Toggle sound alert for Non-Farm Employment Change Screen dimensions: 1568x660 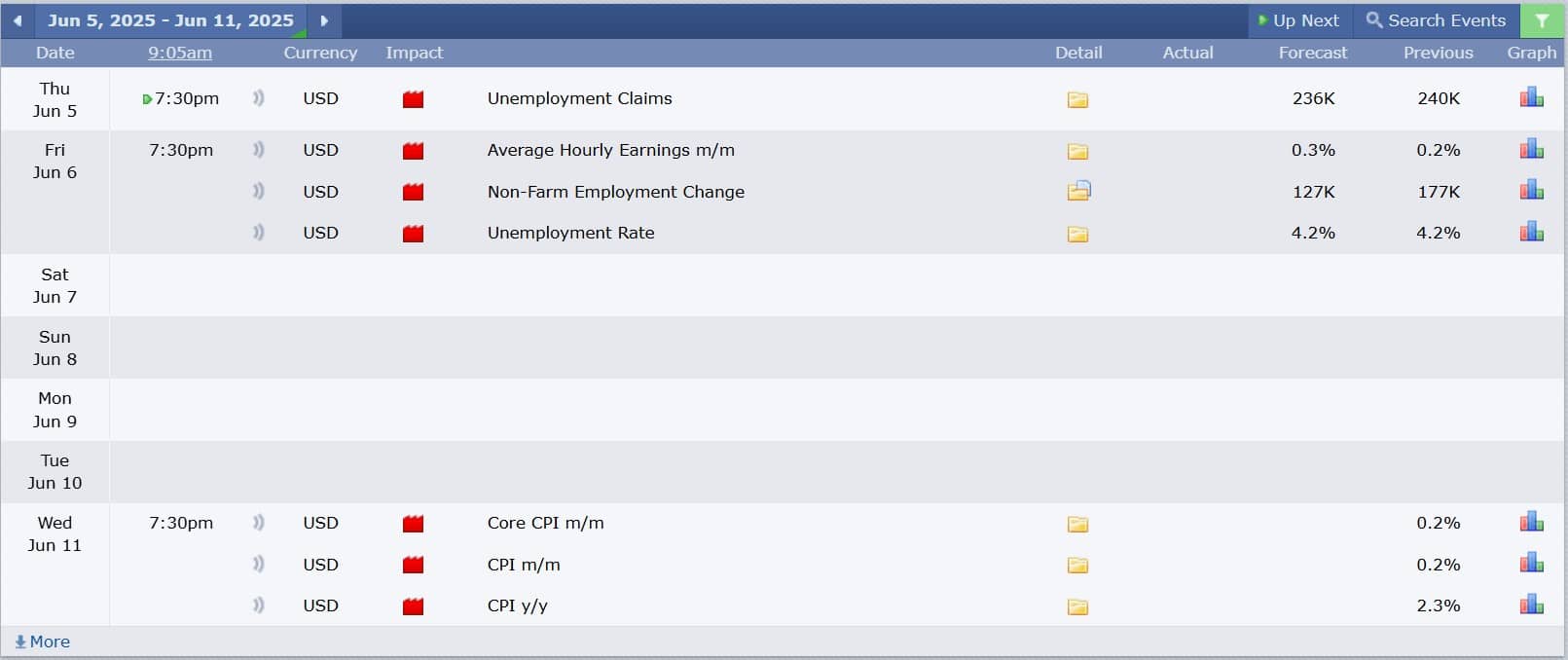pos(258,192)
